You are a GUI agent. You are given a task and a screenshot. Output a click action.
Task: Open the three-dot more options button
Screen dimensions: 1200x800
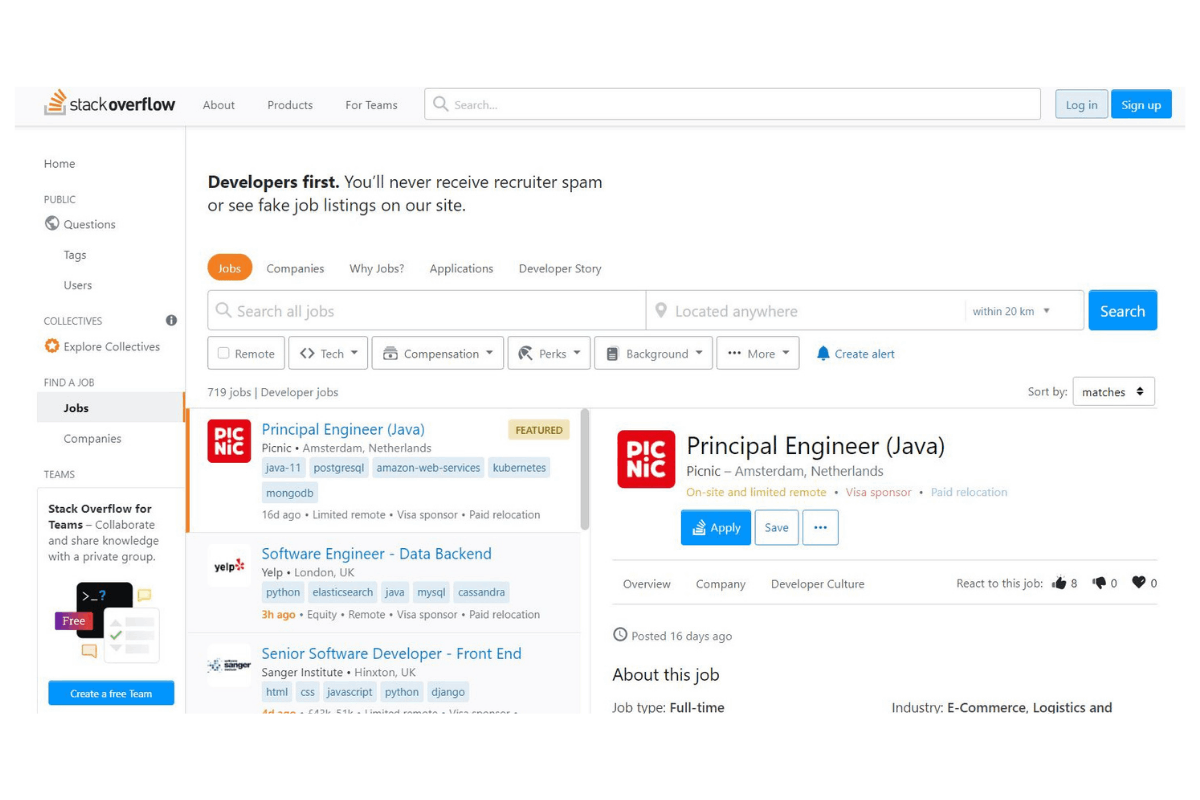[820, 528]
